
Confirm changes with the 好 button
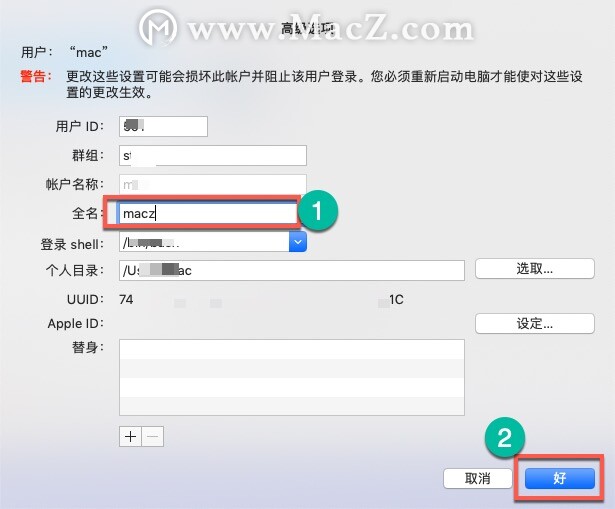point(560,478)
